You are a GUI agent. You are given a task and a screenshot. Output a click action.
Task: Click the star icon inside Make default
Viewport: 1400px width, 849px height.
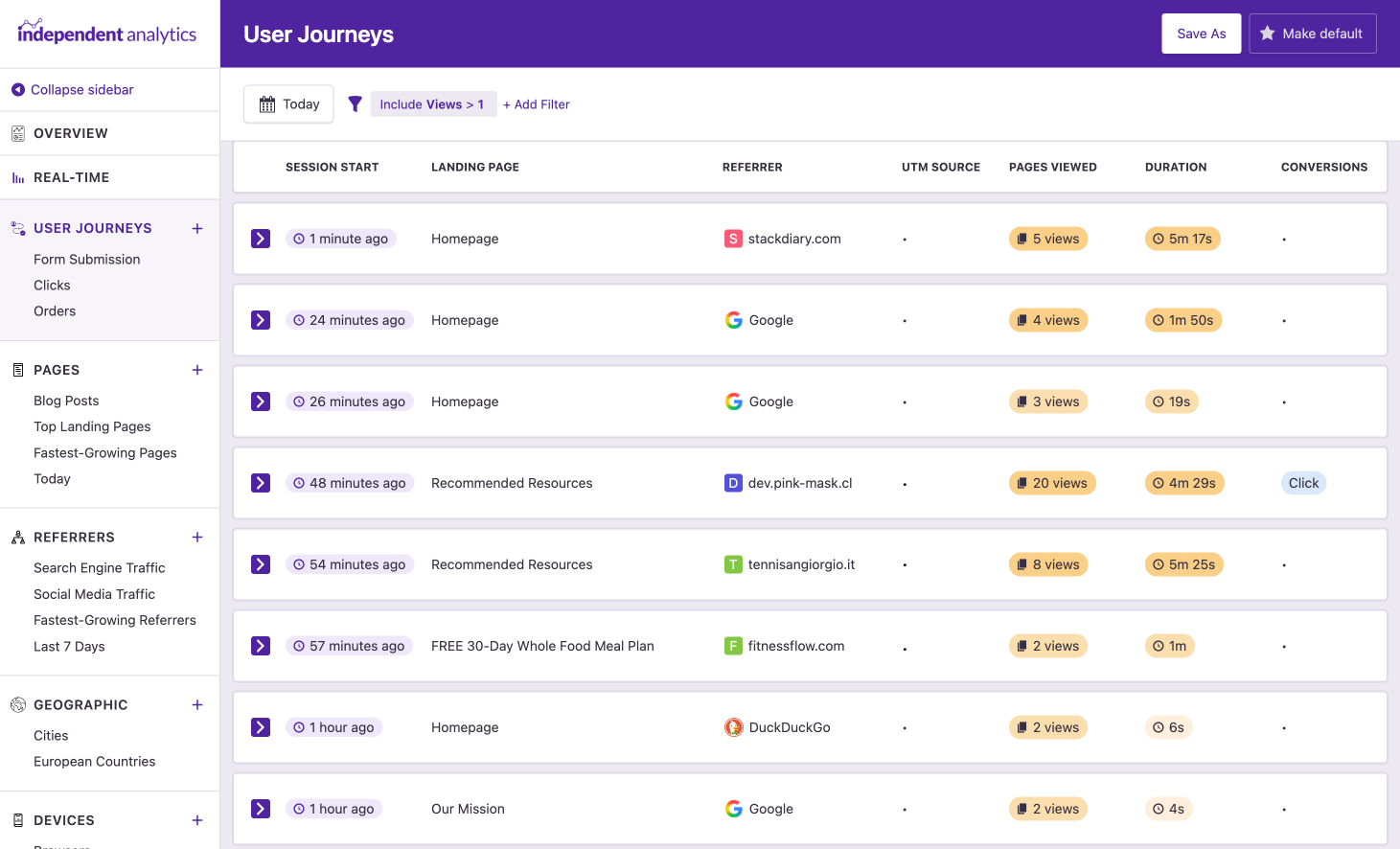1268,33
